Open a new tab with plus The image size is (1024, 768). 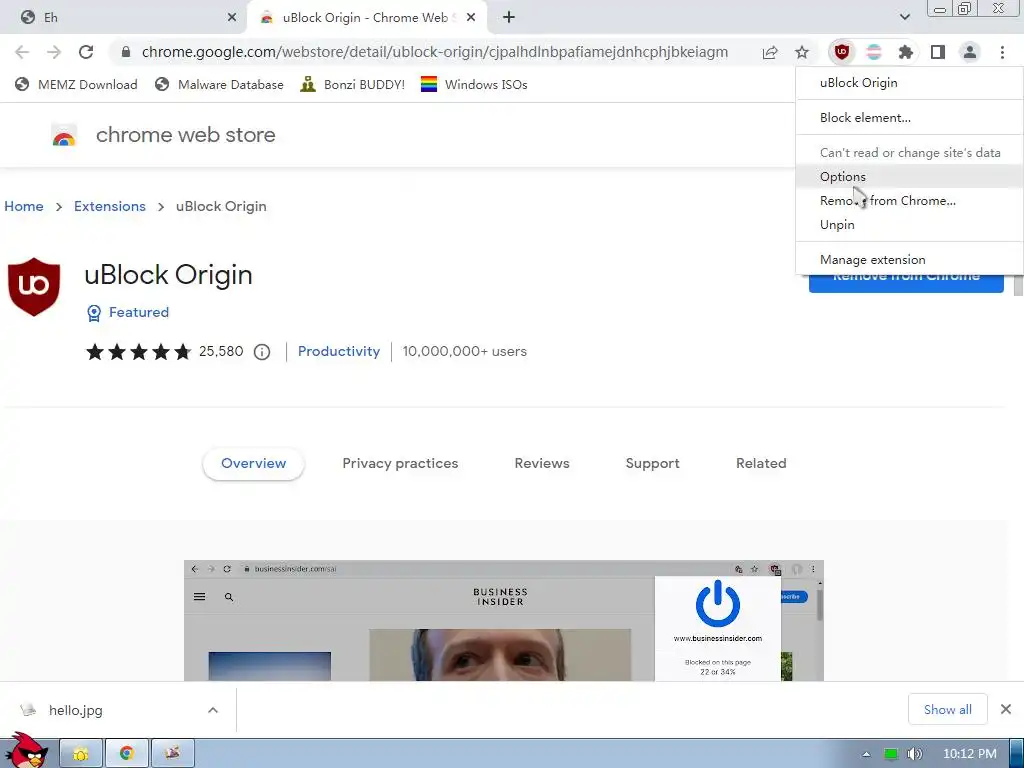509,18
